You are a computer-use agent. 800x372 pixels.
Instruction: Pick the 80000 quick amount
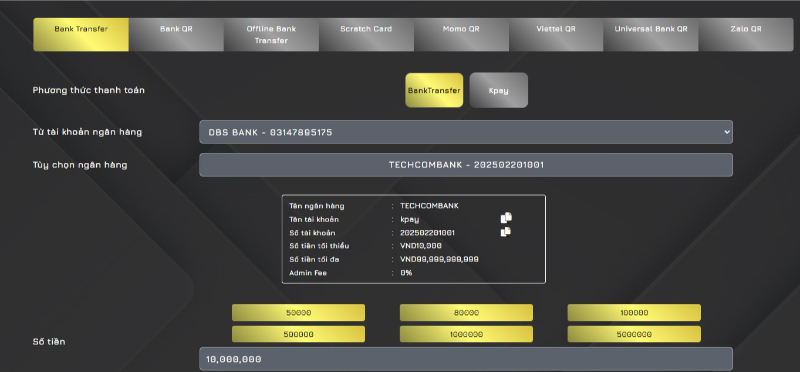tap(466, 313)
